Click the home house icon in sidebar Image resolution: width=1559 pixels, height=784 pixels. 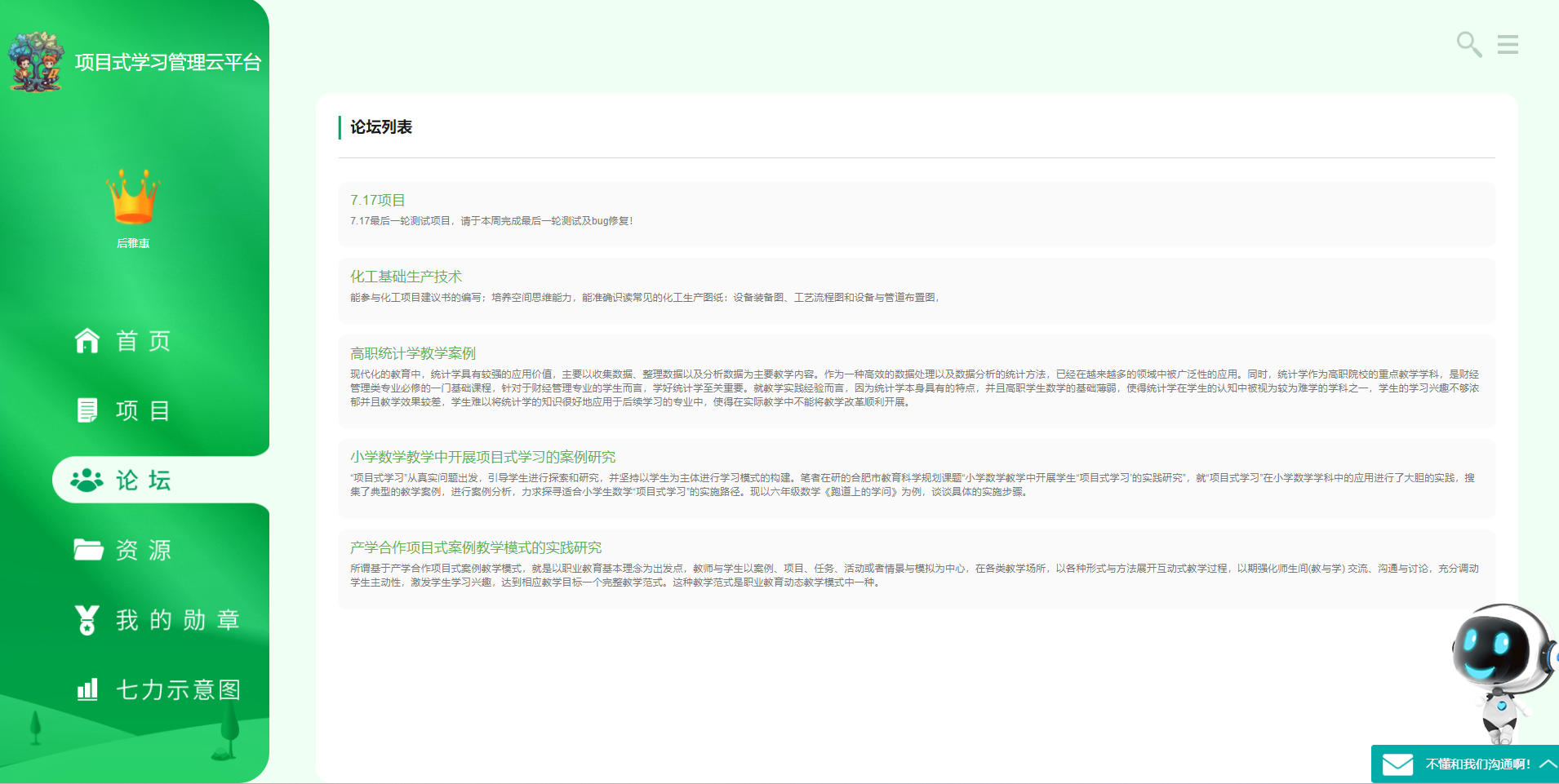point(87,340)
